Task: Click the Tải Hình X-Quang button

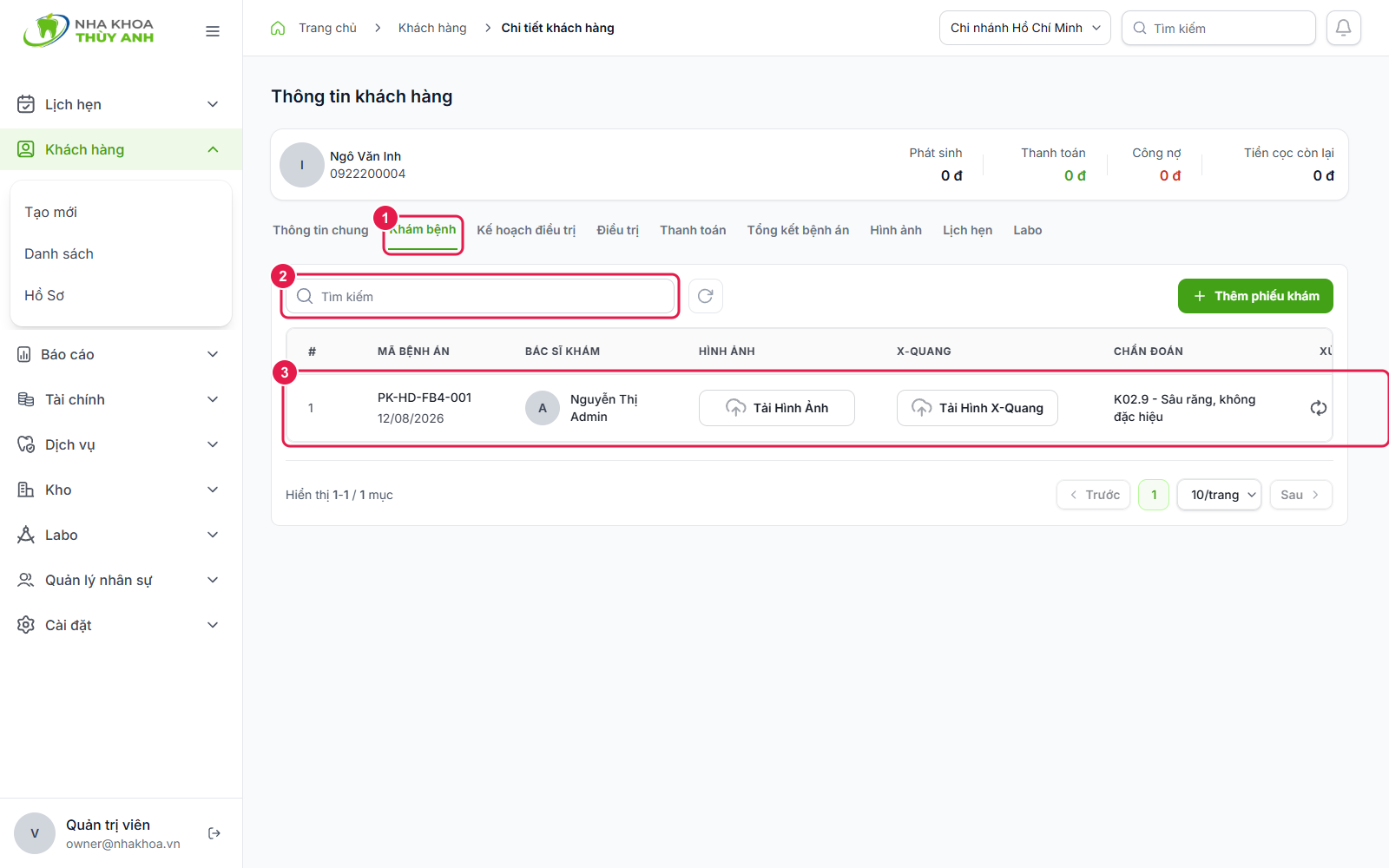Action: (x=978, y=408)
